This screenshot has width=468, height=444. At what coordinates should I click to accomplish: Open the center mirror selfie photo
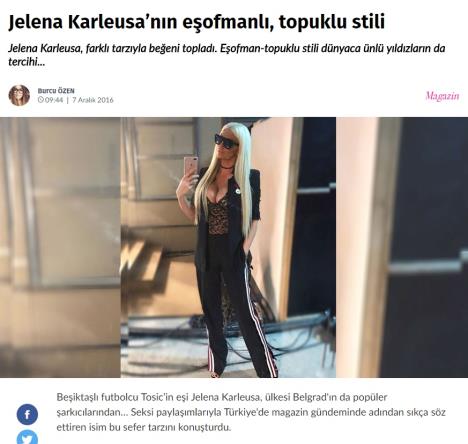coord(228,247)
